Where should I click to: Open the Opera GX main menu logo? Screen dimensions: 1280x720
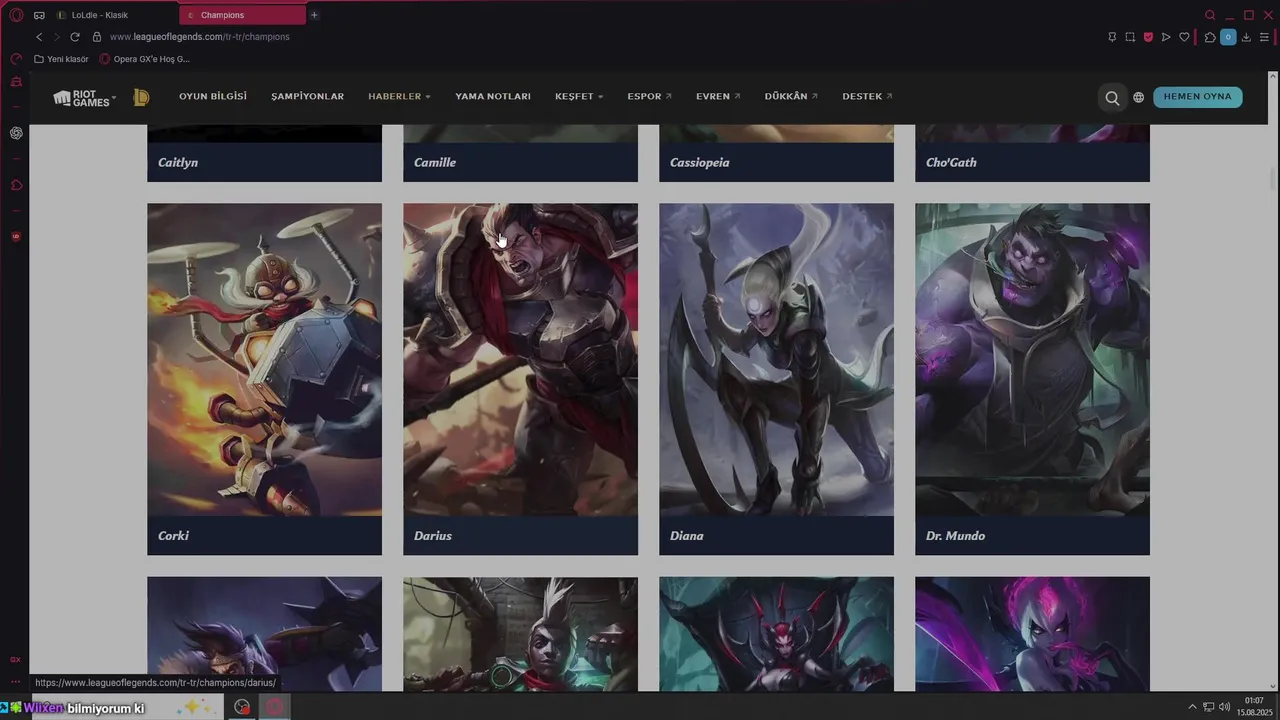(16, 15)
